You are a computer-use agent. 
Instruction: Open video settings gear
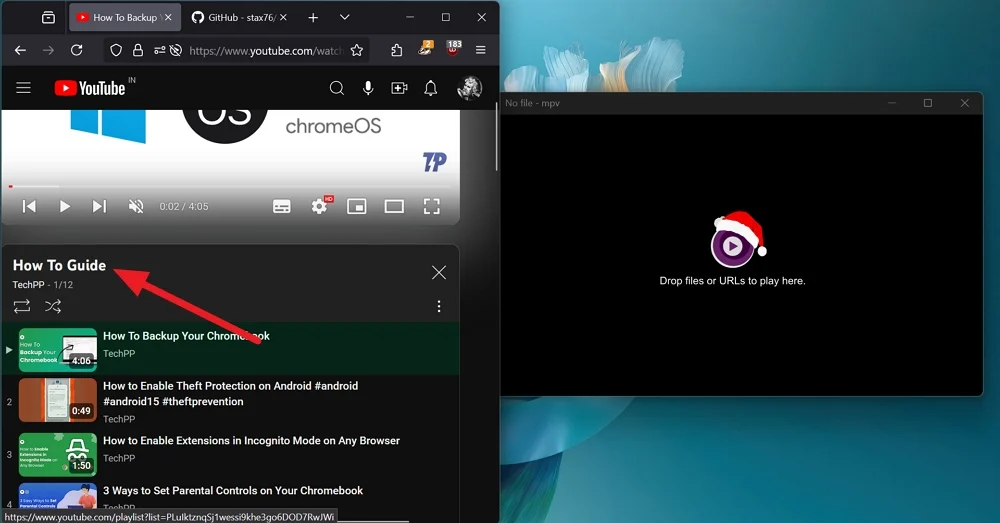click(319, 206)
